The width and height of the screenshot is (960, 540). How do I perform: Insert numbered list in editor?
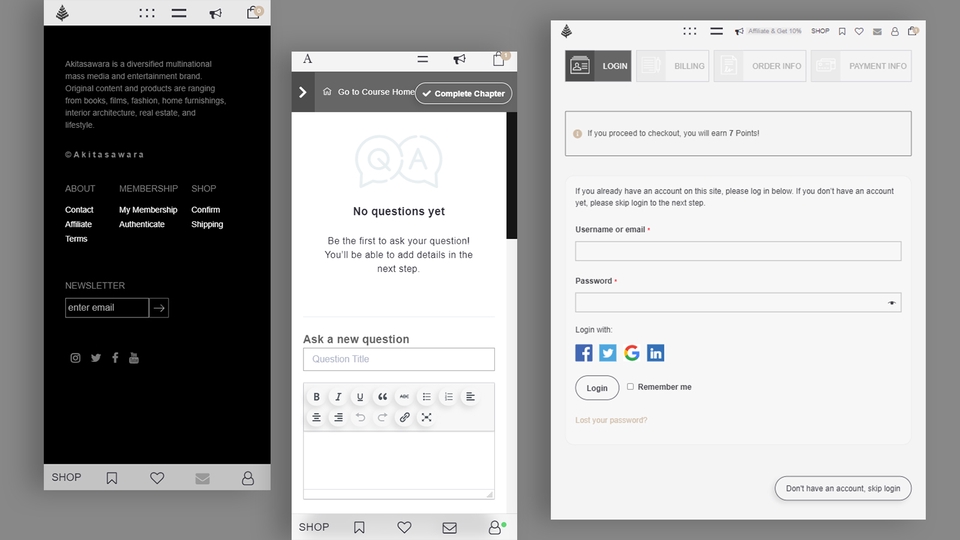(448, 397)
